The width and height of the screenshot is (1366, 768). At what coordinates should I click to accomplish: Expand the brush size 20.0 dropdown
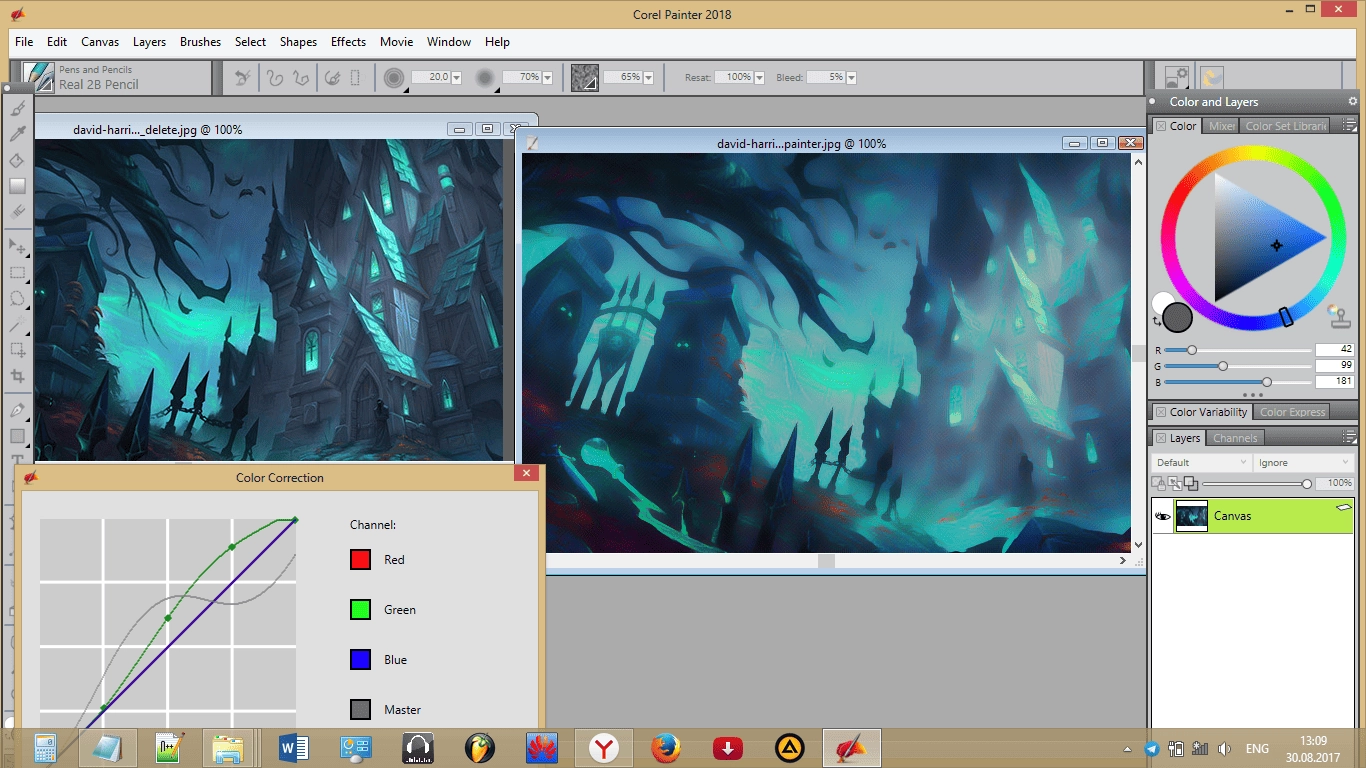tap(457, 77)
